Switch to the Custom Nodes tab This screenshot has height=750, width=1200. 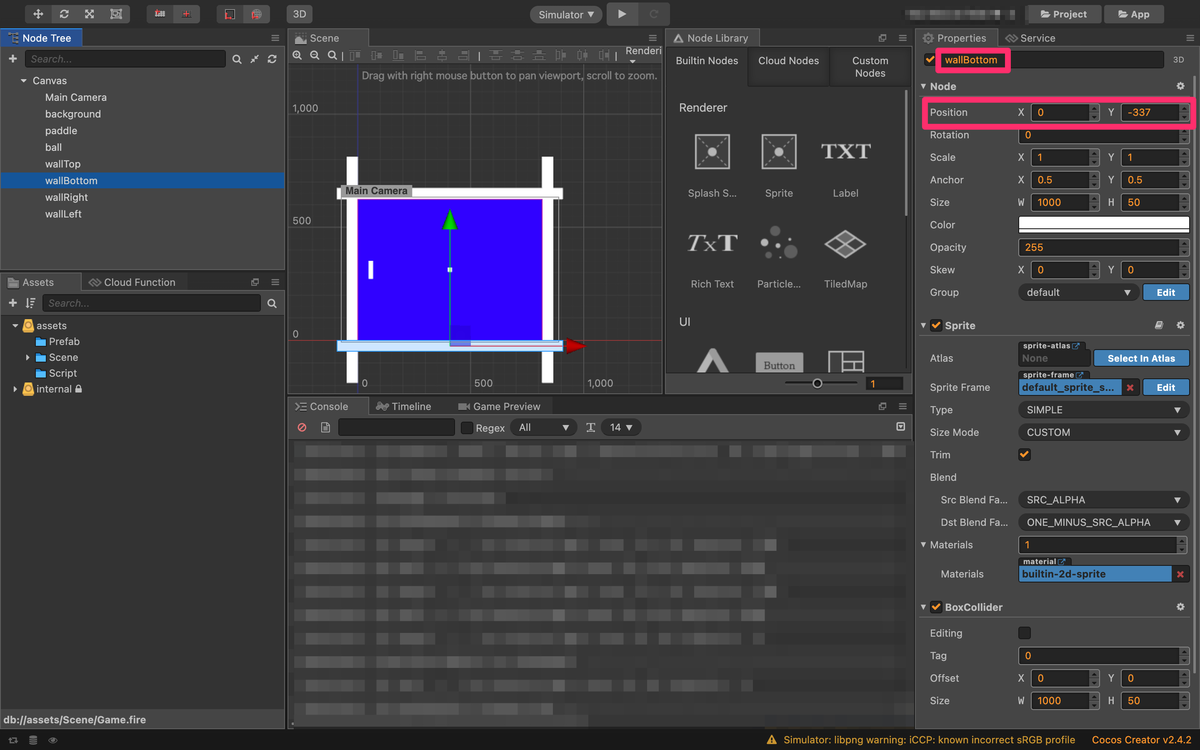[870, 67]
